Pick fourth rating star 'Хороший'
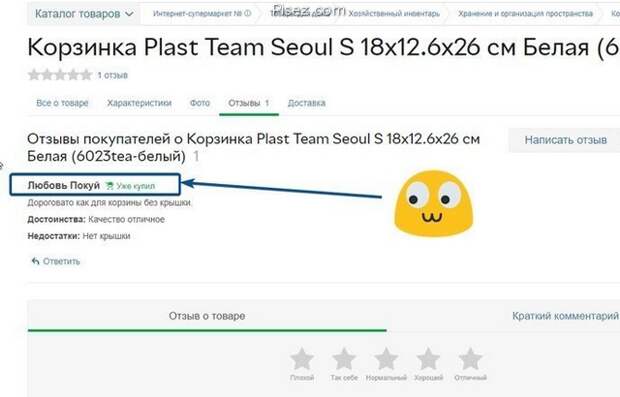Screen dimensions: 620x397 click(x=428, y=358)
